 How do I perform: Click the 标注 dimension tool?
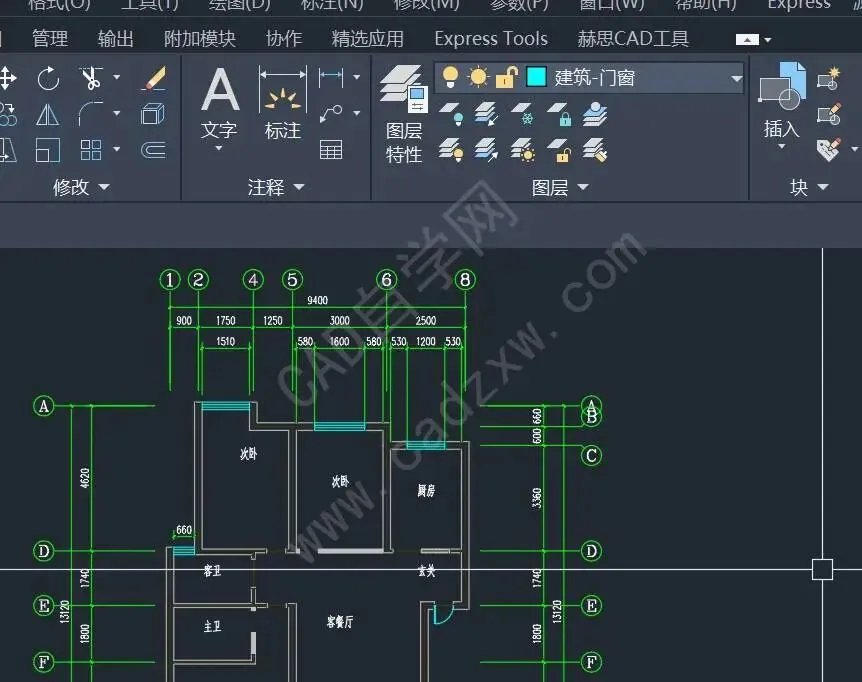coord(283,104)
